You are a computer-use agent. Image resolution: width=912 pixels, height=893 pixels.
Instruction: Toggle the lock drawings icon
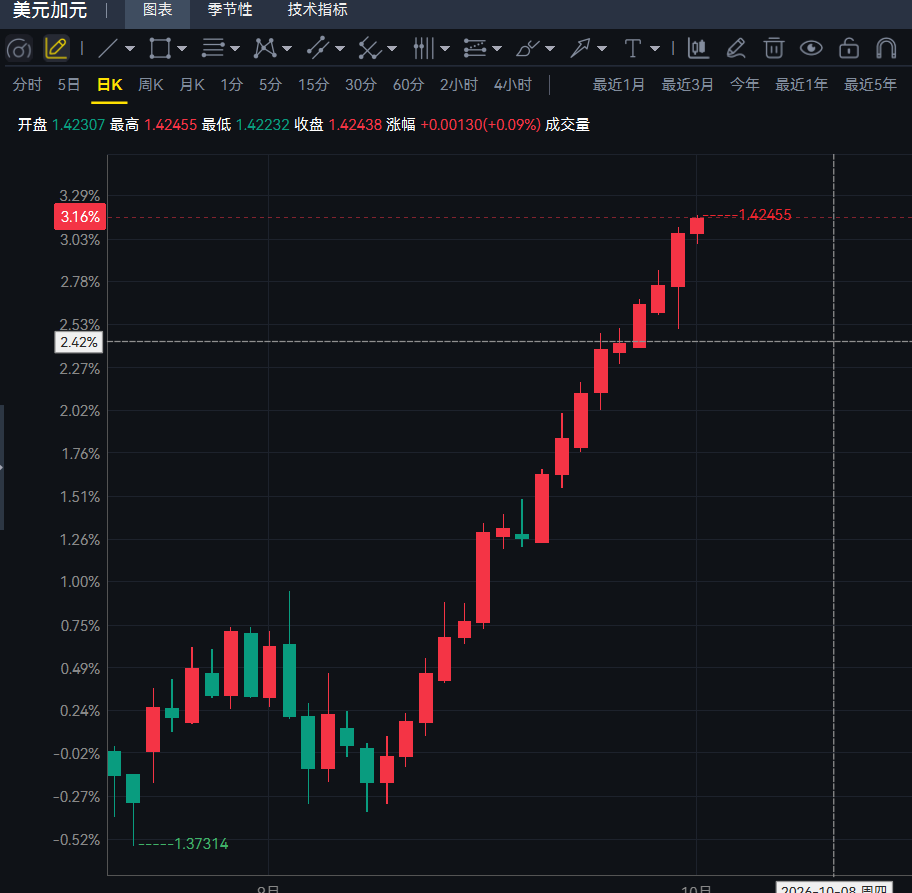point(849,48)
